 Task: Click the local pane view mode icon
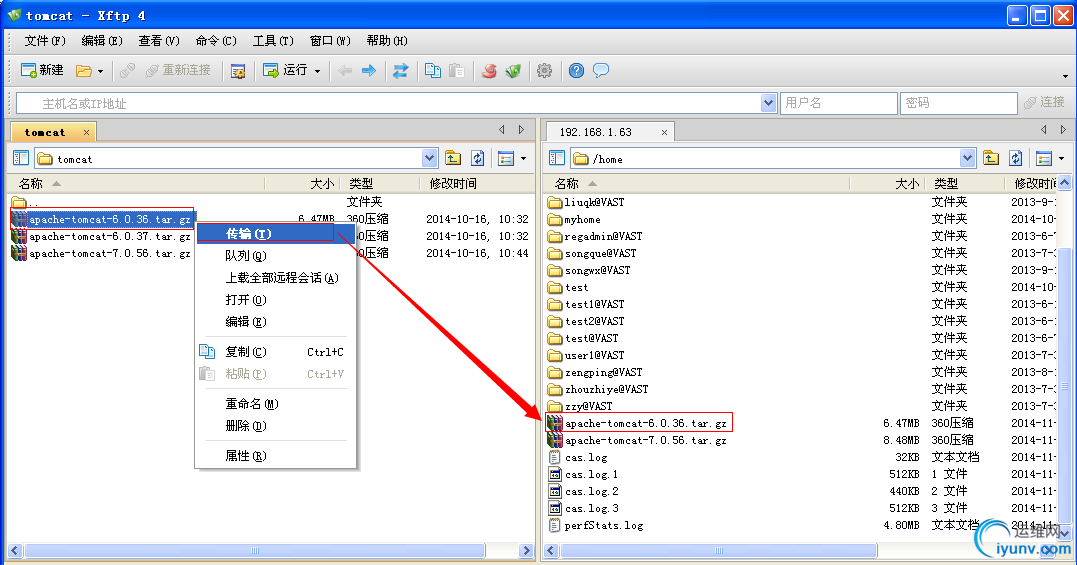[506, 159]
